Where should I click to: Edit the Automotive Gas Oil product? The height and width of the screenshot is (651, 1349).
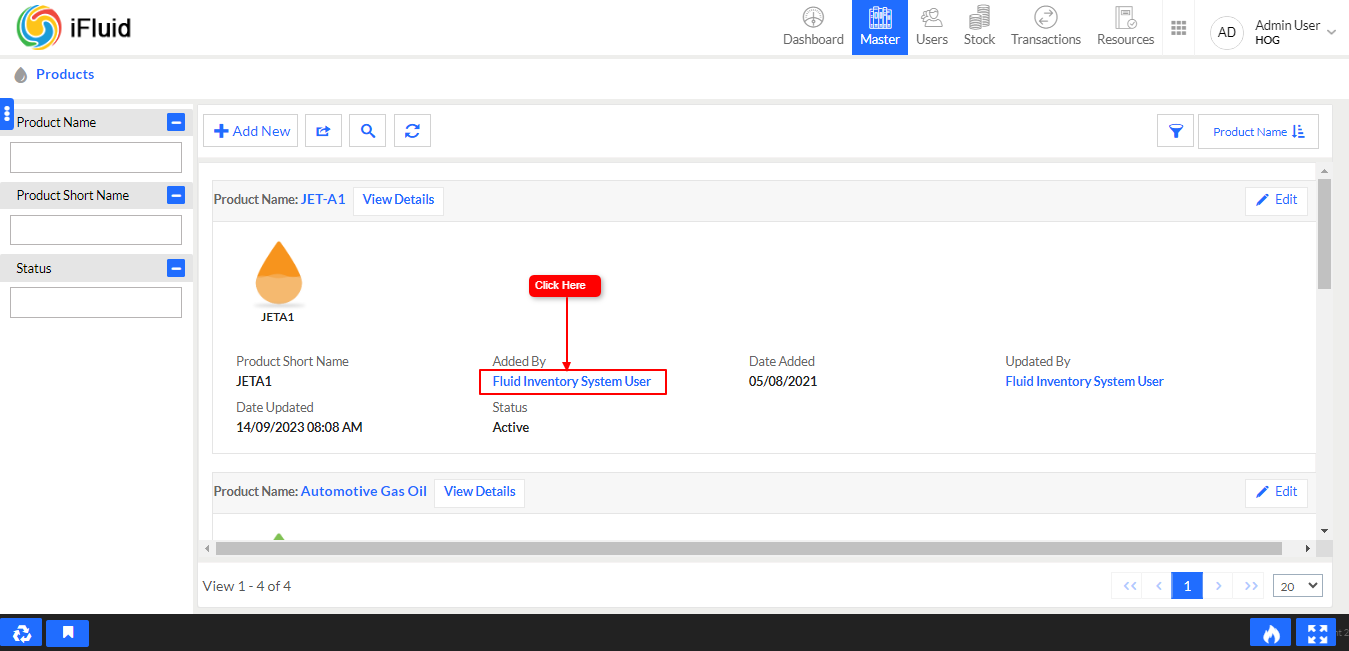pyautogui.click(x=1276, y=492)
